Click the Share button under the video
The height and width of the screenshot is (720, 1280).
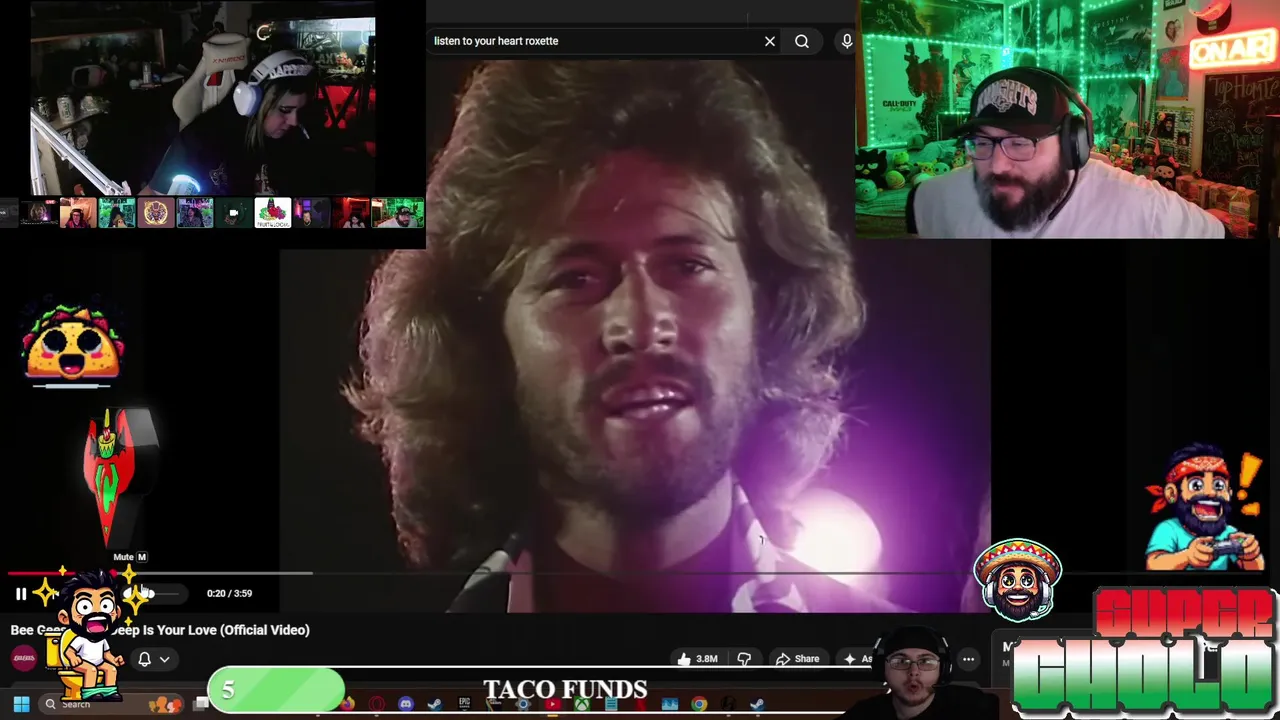click(x=797, y=659)
